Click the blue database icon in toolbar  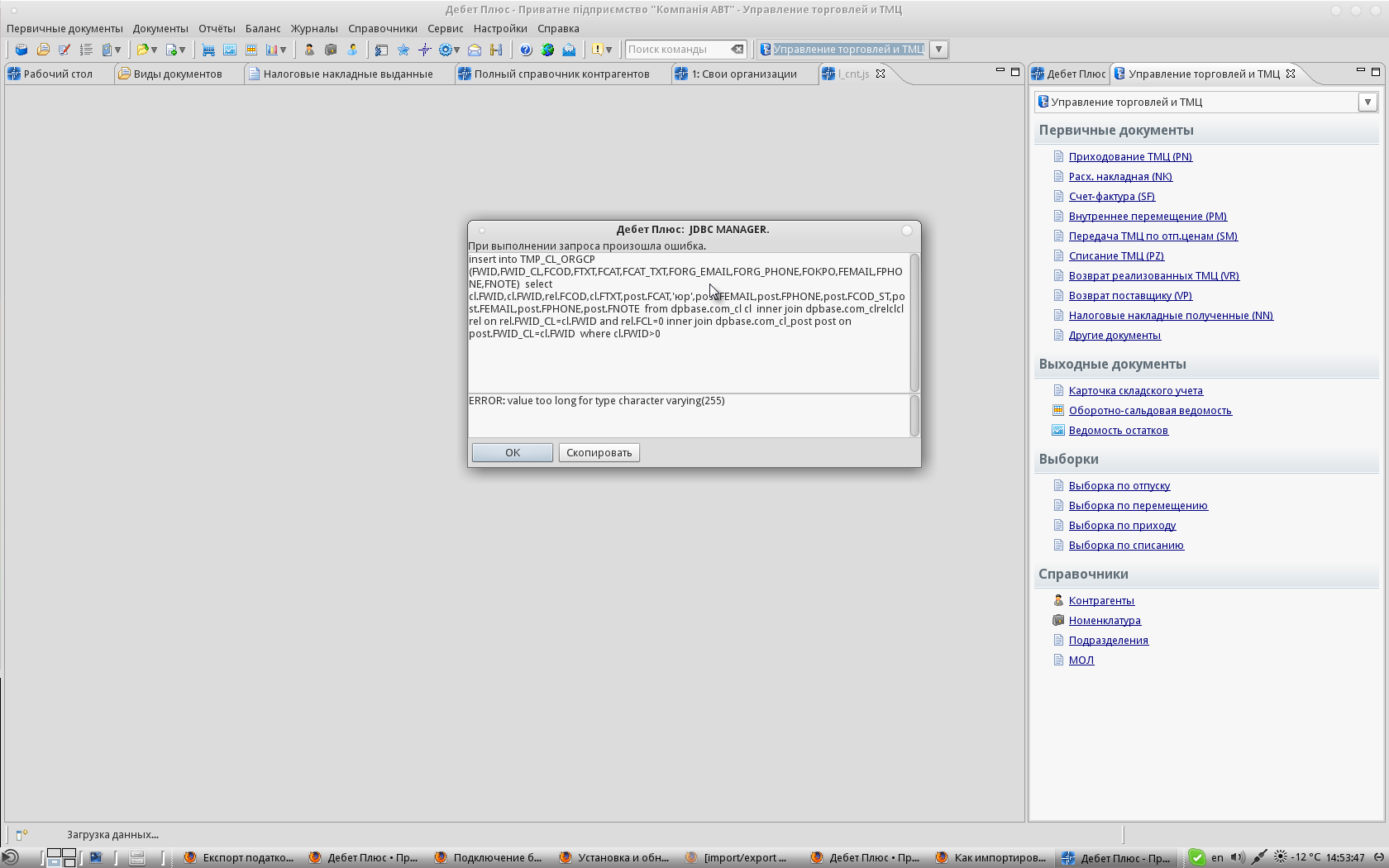click(21, 50)
